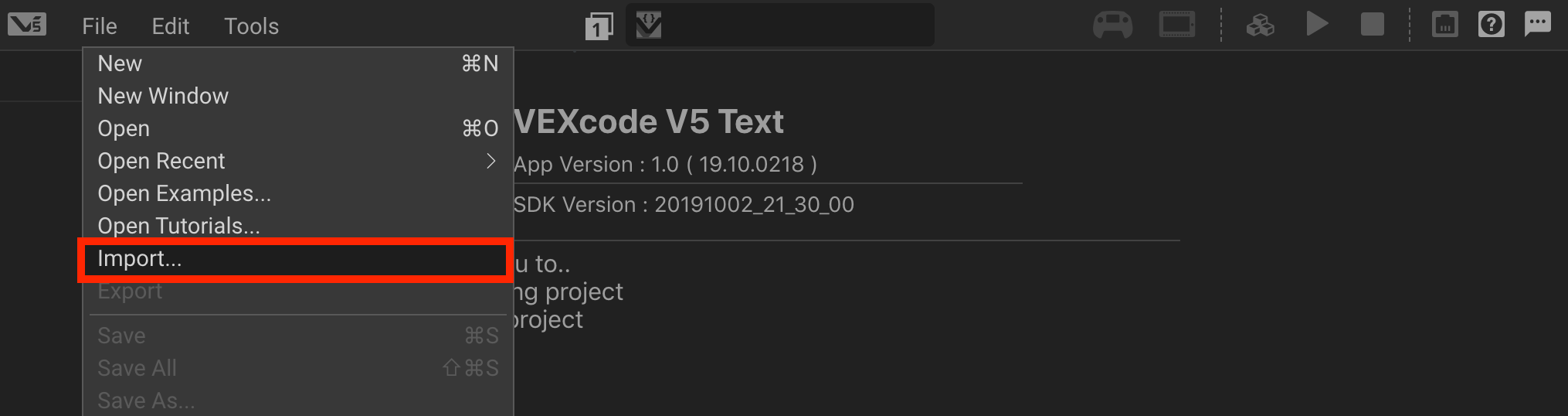This screenshot has height=416, width=1568.
Task: Select New from the File menu
Action: (x=120, y=63)
